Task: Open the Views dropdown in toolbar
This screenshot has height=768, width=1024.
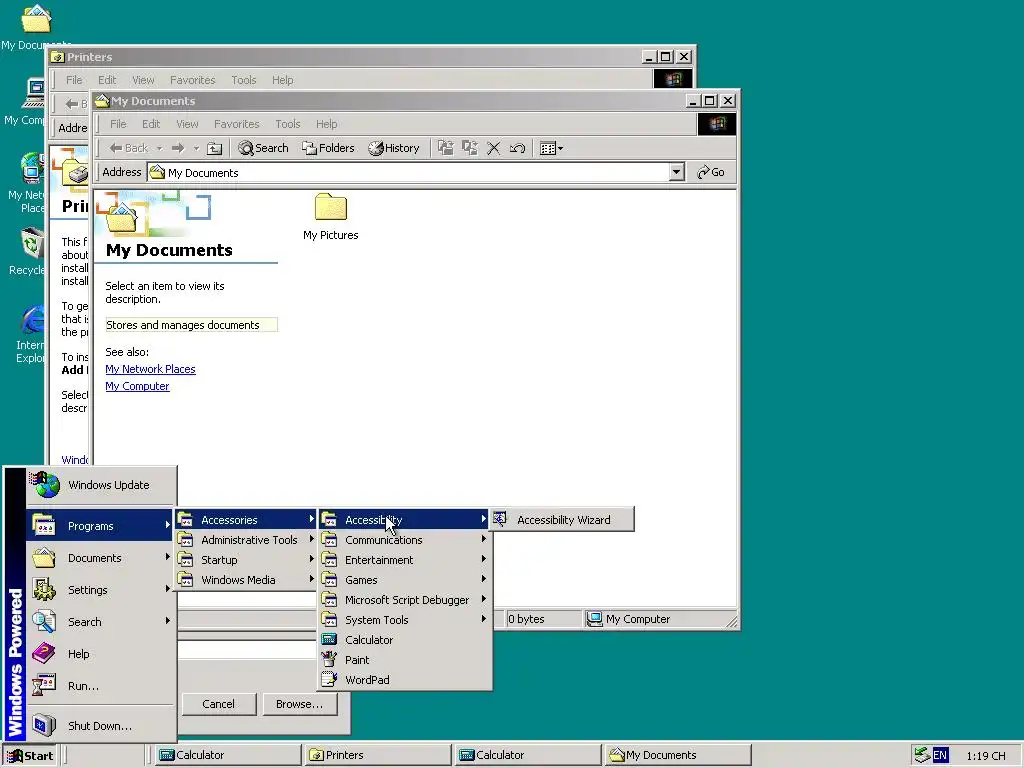Action: (551, 148)
